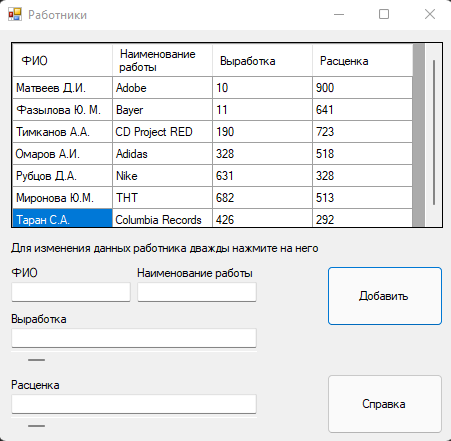
Task: Click the Выработка value 631
Action: tap(262, 176)
